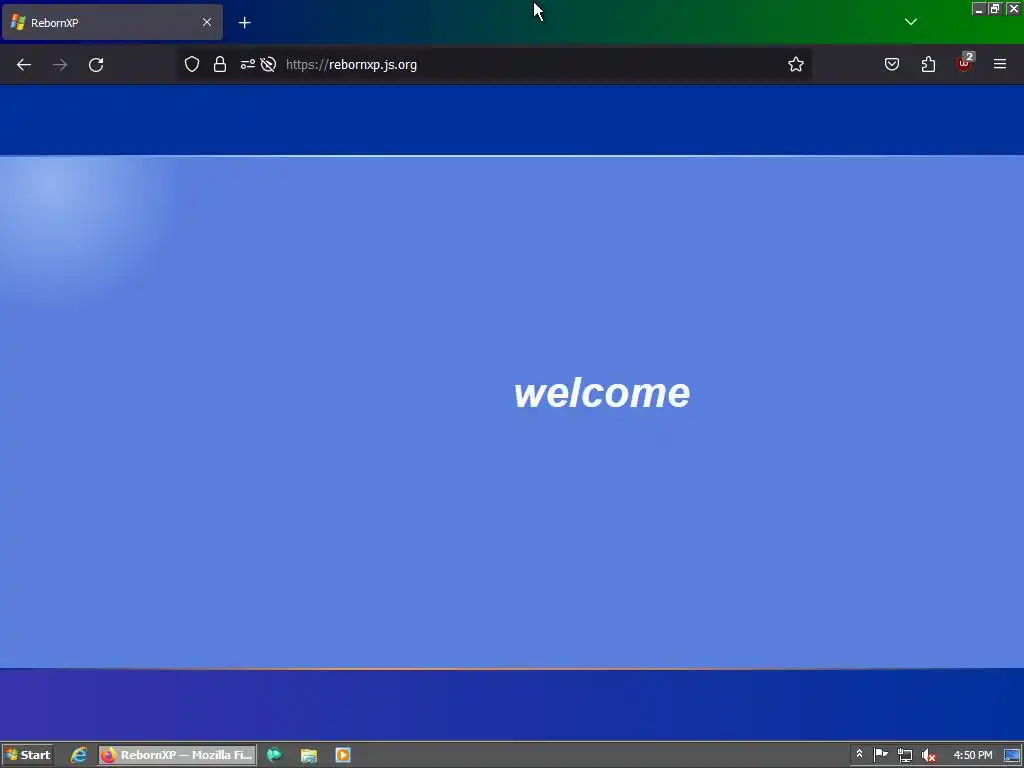Reload the RebornXP page
Viewport: 1024px width, 768px height.
[96, 65]
